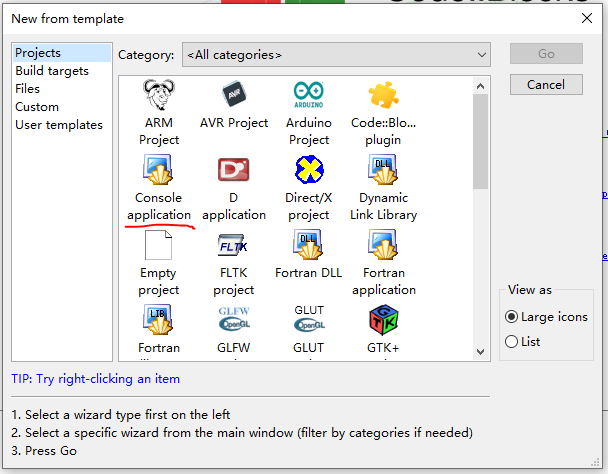Select the FLTK project icon
The height and width of the screenshot is (474, 608).
pyautogui.click(x=233, y=245)
